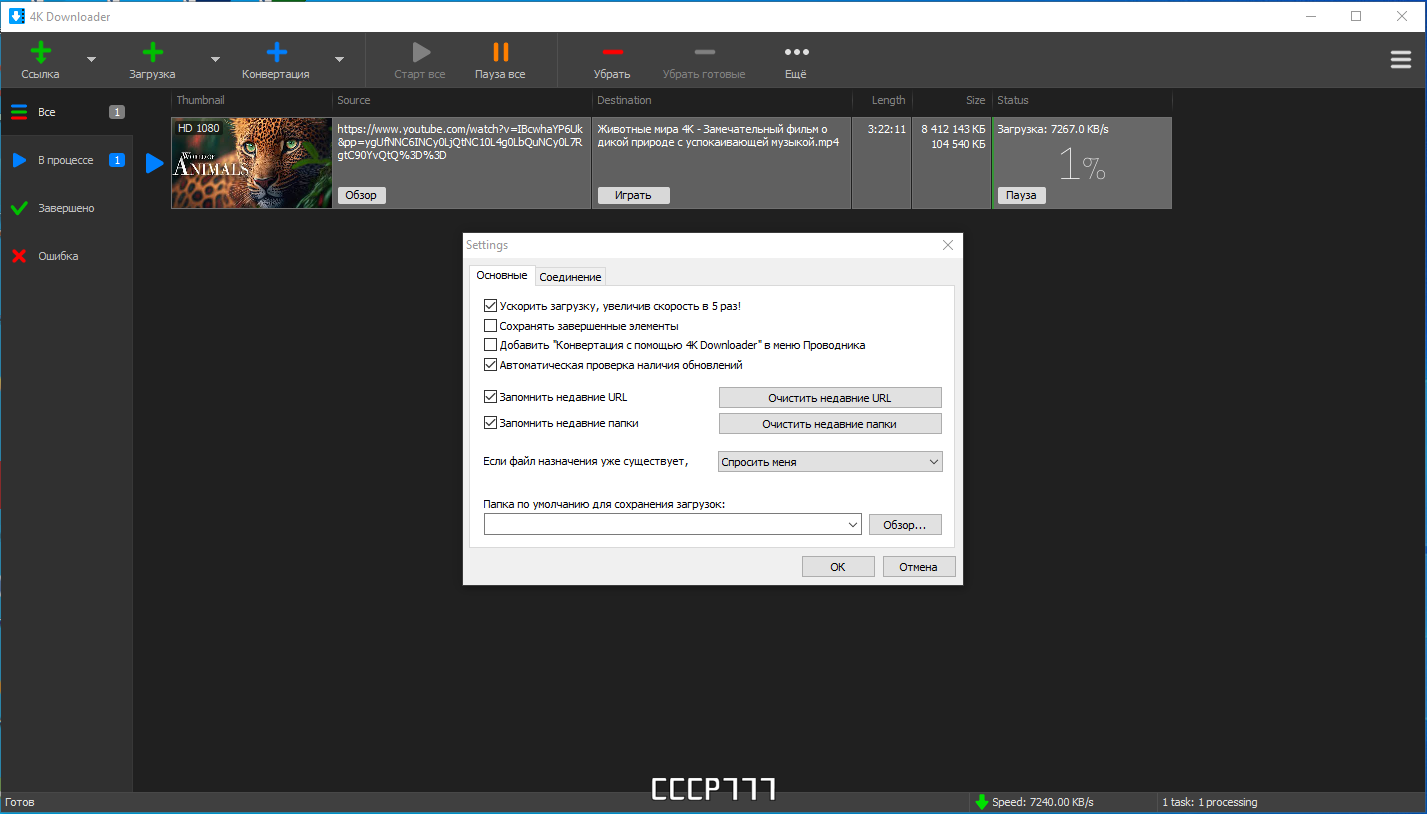Click the Size column header
Image resolution: width=1427 pixels, height=814 pixels.
pyautogui.click(x=951, y=100)
